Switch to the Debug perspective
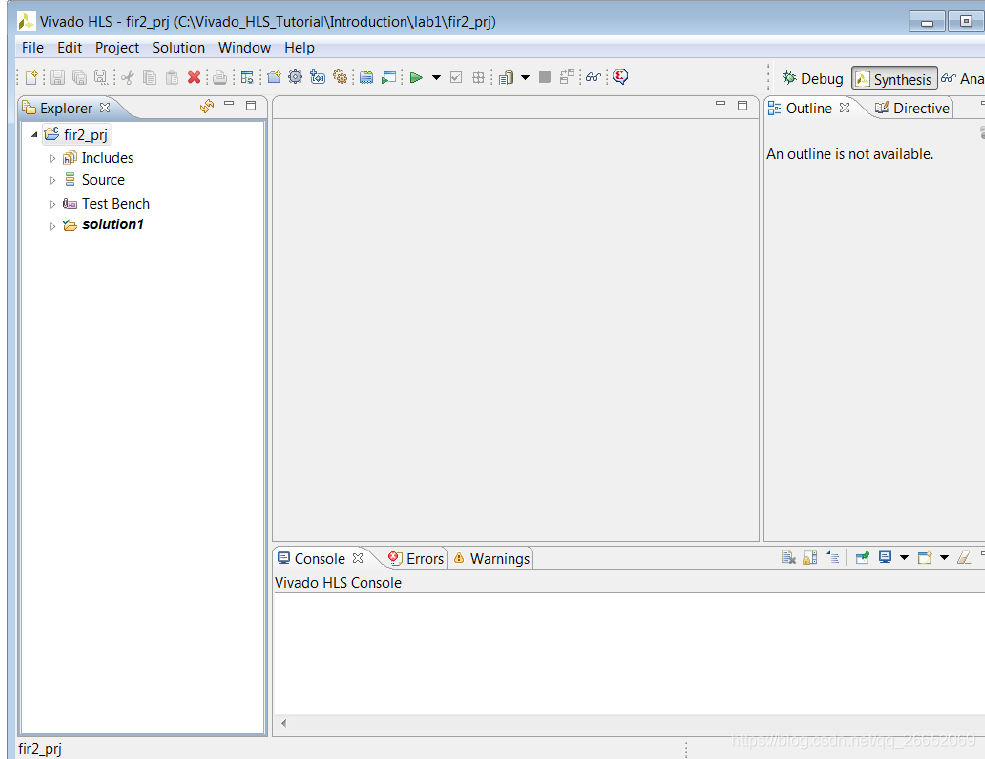This screenshot has width=985, height=759. pyautogui.click(x=813, y=79)
